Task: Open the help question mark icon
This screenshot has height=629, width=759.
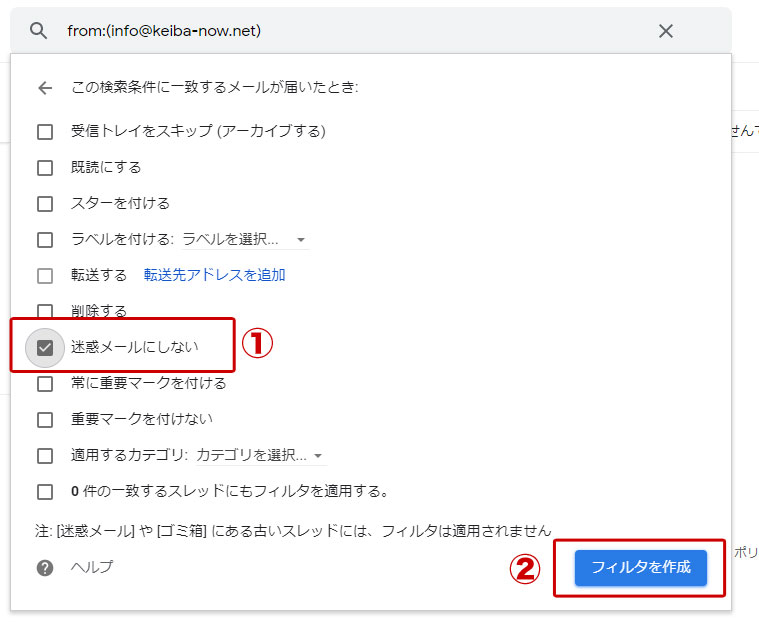Action: pos(45,568)
